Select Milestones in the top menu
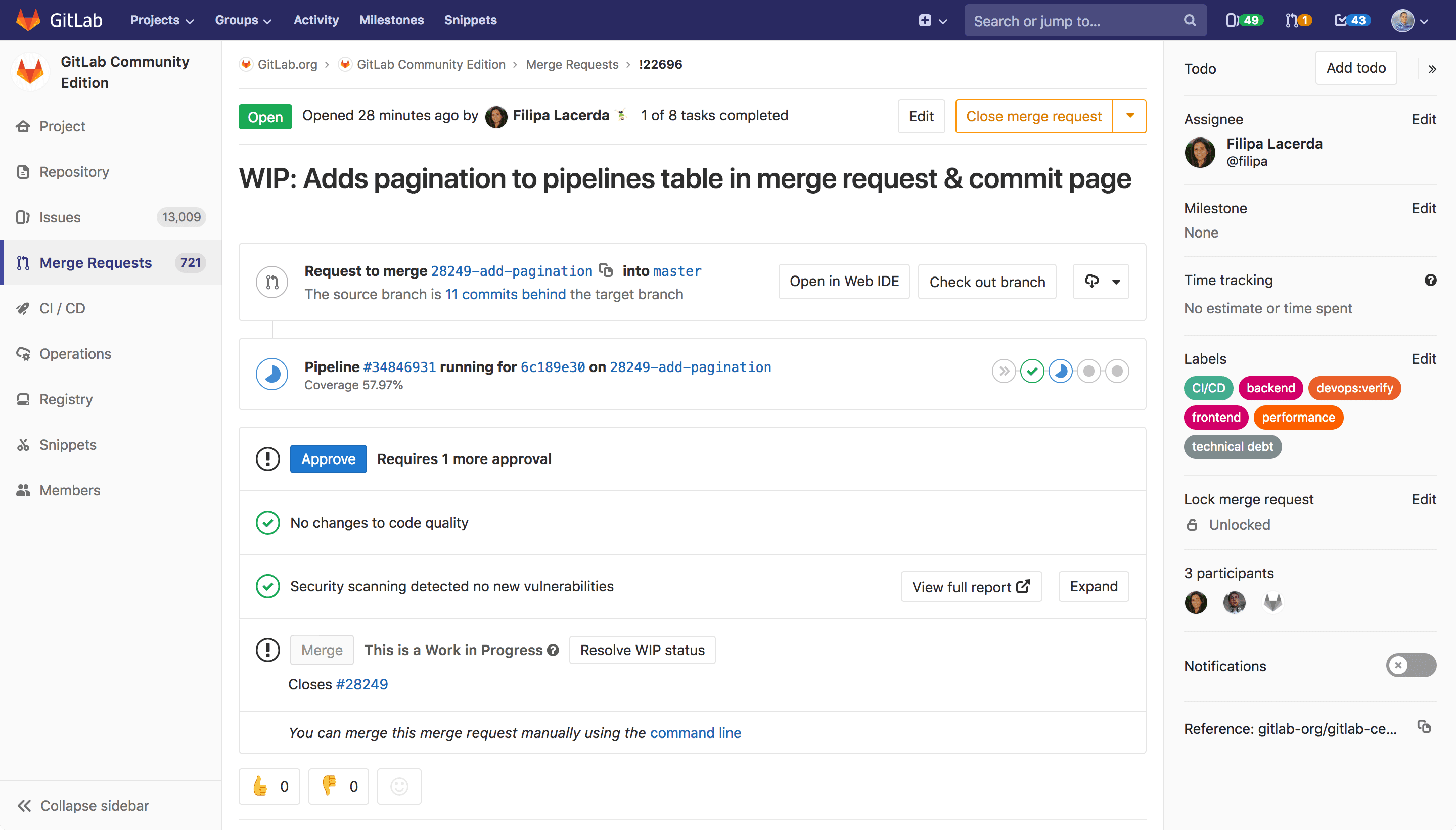The height and width of the screenshot is (830, 1456). [392, 20]
